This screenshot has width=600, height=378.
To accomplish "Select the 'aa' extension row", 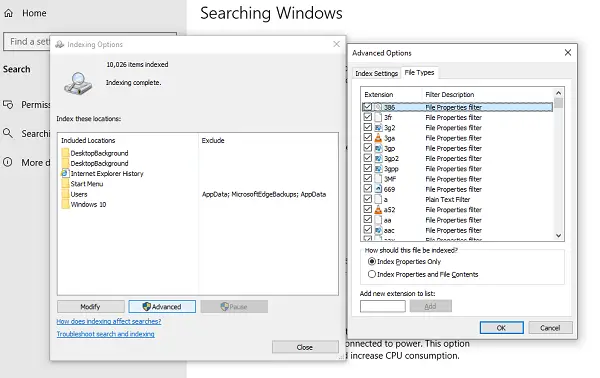I will (457, 220).
